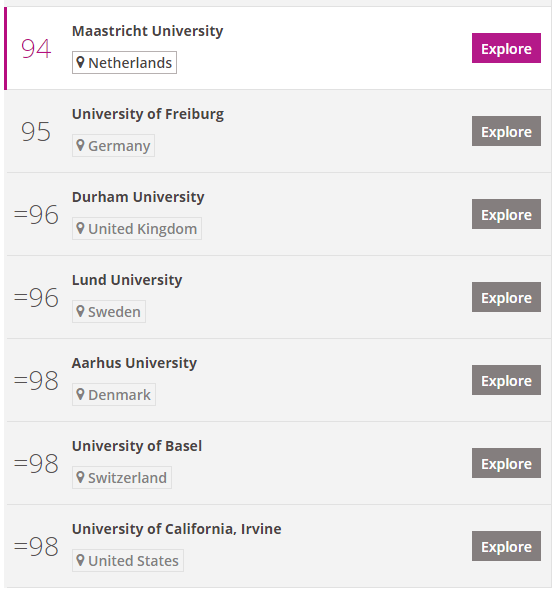The width and height of the screenshot is (556, 593).
Task: Open Explore for Durham University
Action: 506,214
